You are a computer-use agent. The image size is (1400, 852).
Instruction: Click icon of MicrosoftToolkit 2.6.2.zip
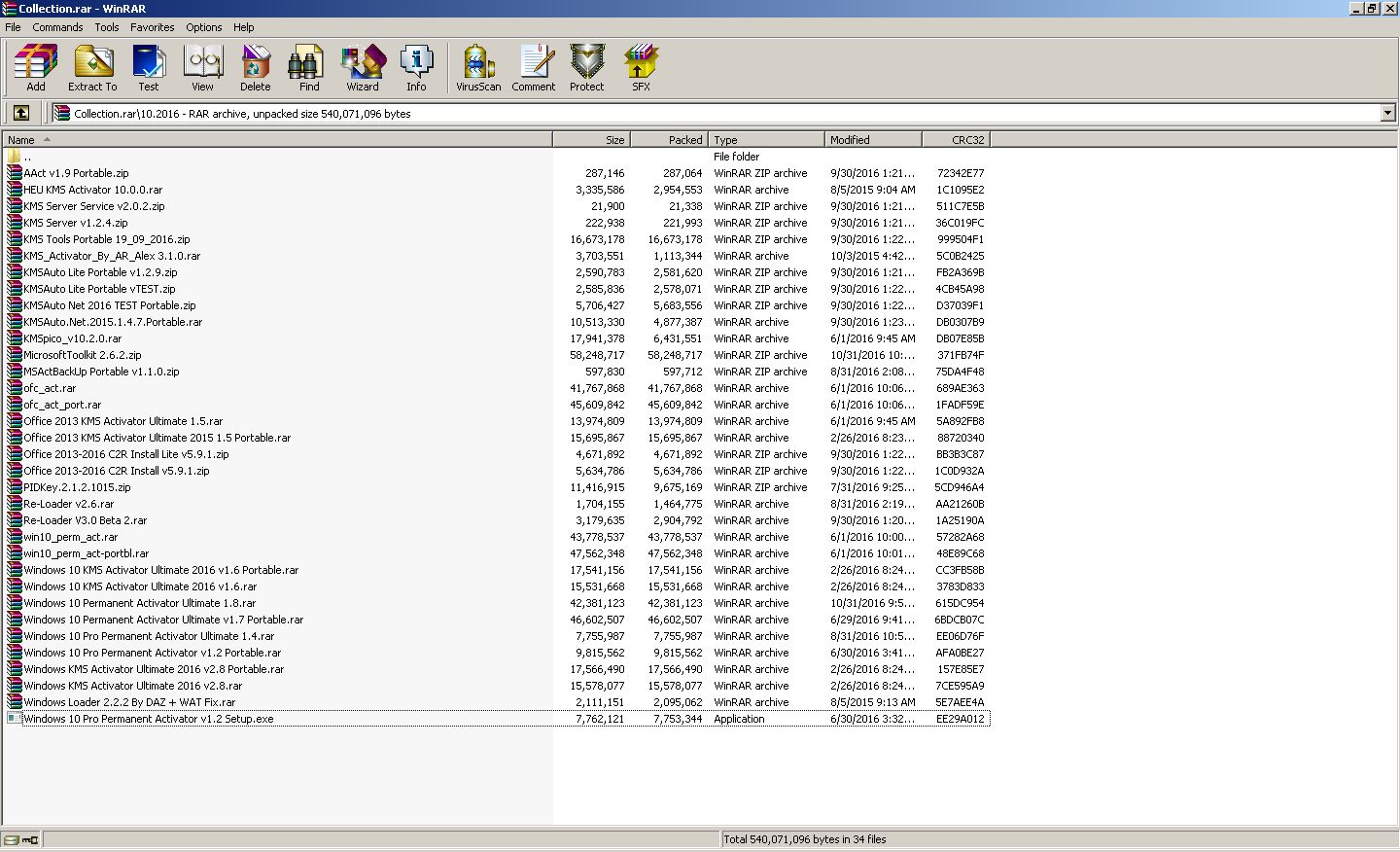14,355
